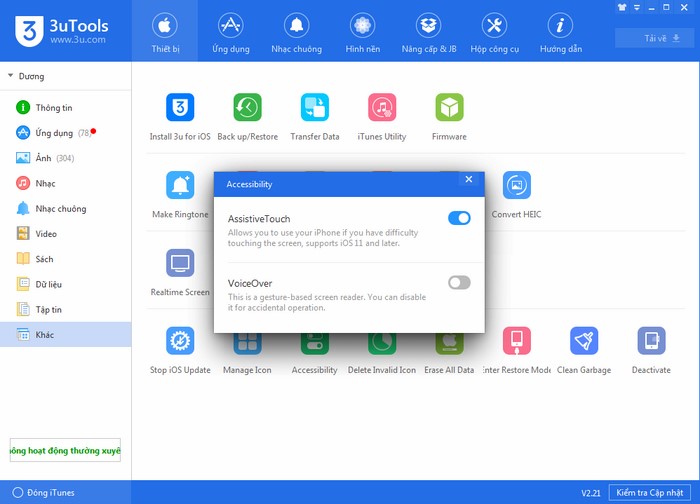Click the V2.21 version label
Image resolution: width=700 pixels, height=504 pixels.
(591, 493)
